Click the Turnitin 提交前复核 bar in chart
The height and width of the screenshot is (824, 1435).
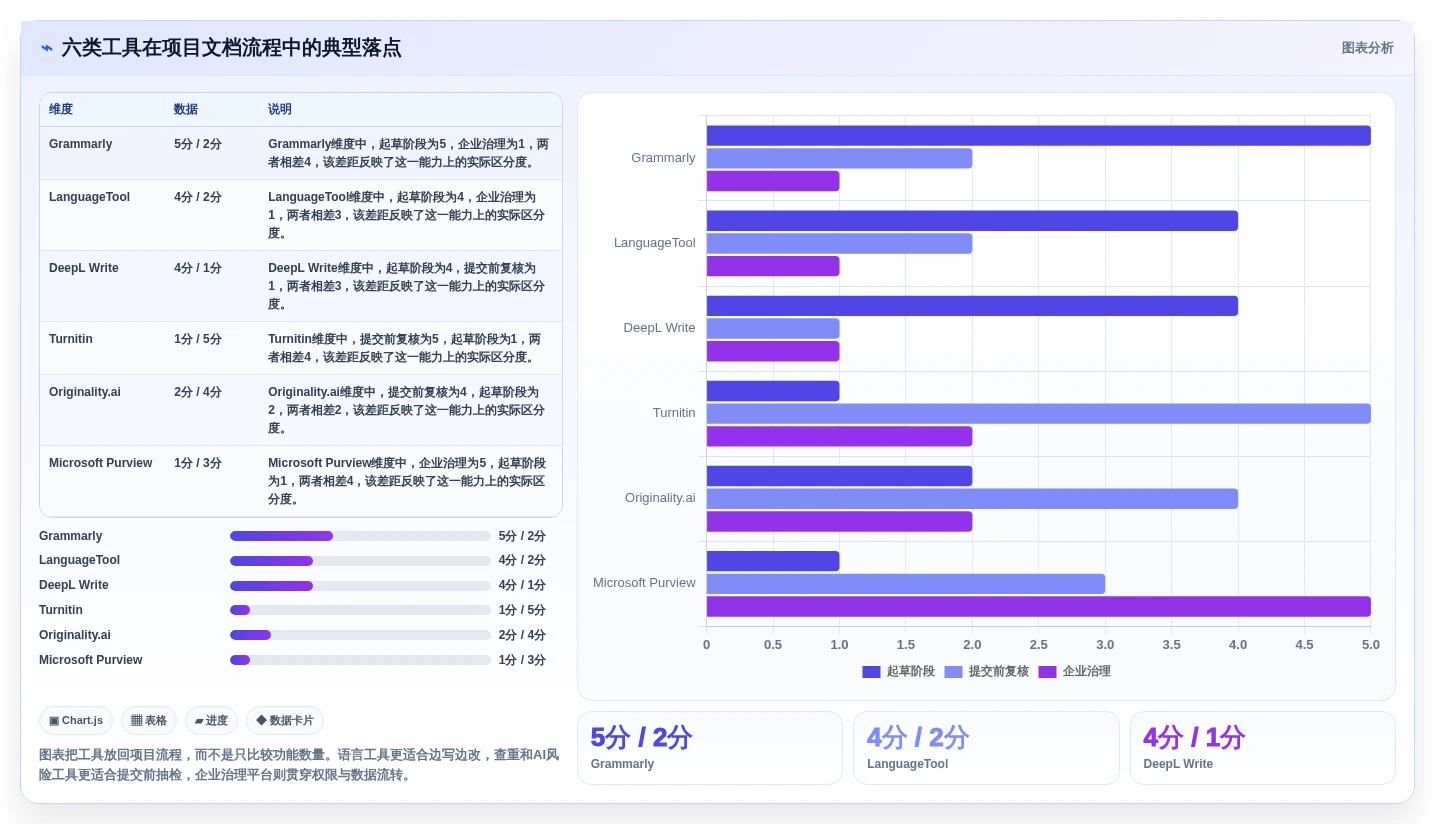[x=1038, y=414]
